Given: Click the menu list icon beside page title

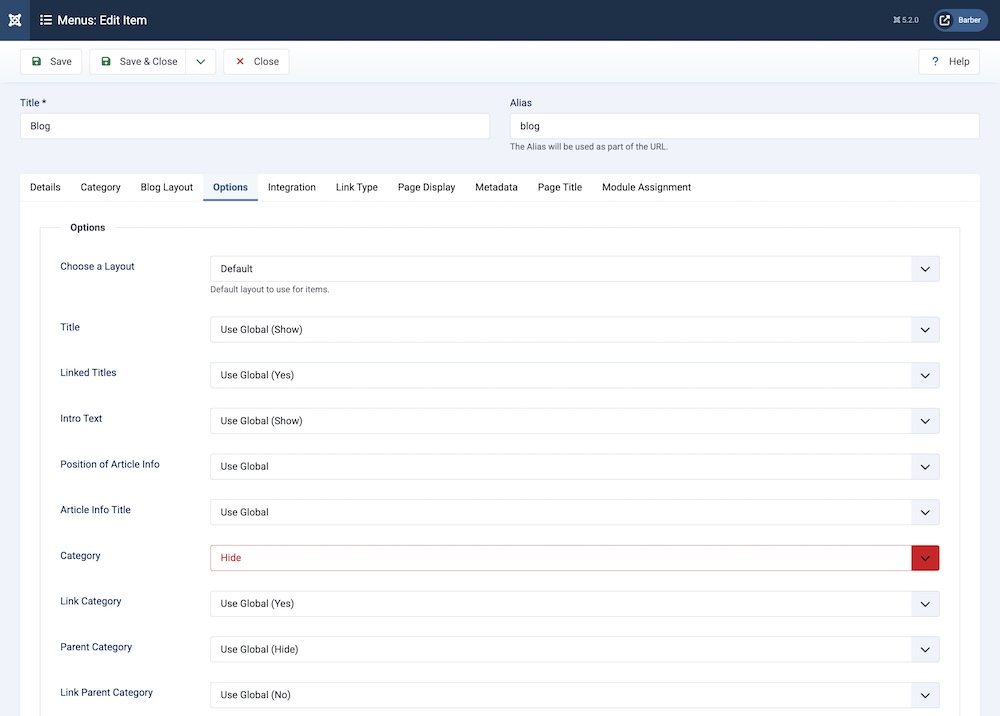Looking at the screenshot, I should (46, 20).
